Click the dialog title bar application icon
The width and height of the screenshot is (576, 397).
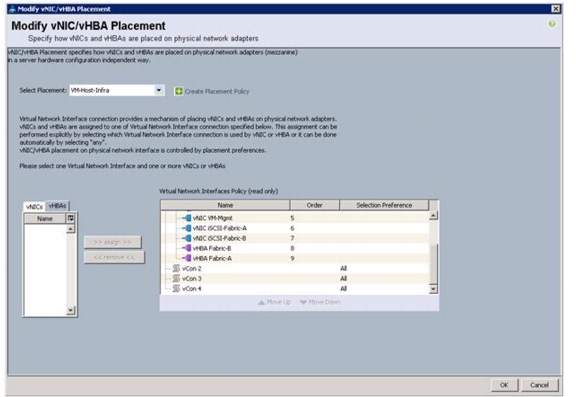coord(12,9)
